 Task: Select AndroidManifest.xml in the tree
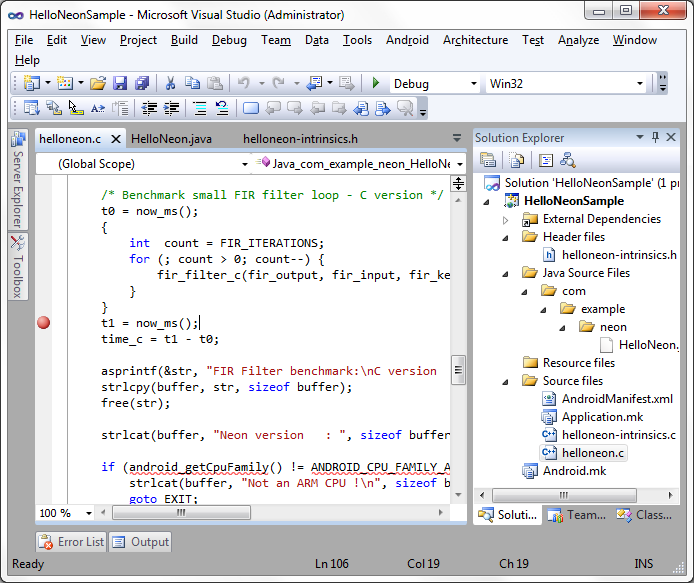click(619, 399)
